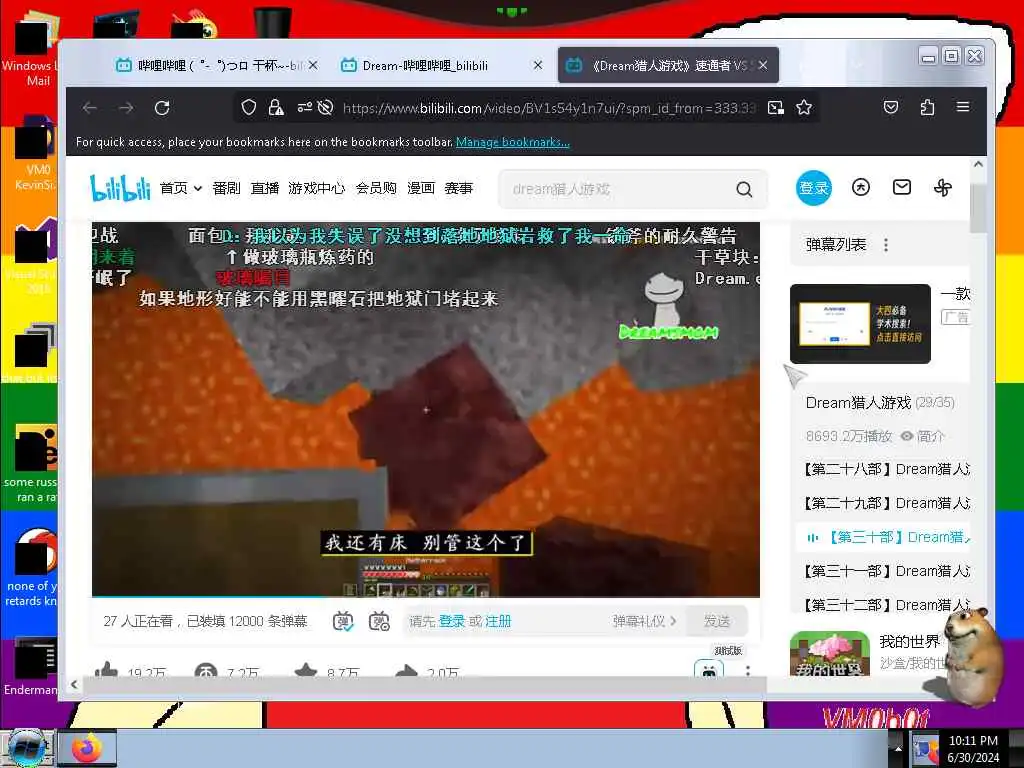Click the horizontal scrollbar left arrow
The image size is (1024, 768).
tap(74, 684)
